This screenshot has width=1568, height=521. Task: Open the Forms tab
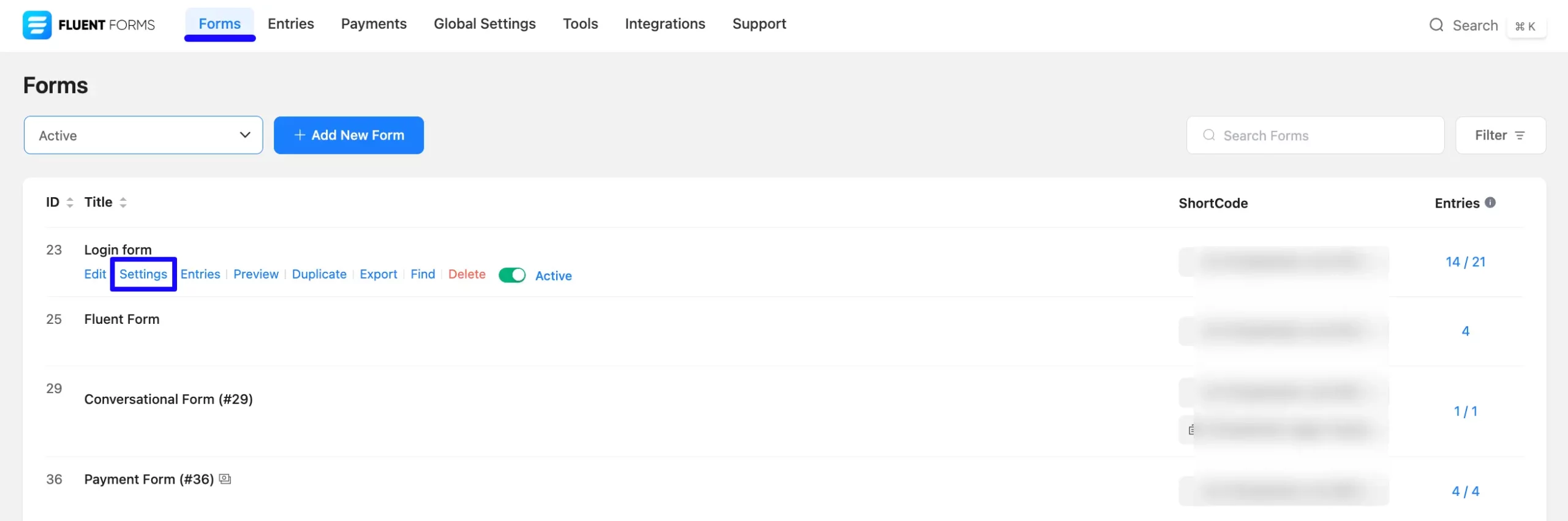tap(220, 24)
